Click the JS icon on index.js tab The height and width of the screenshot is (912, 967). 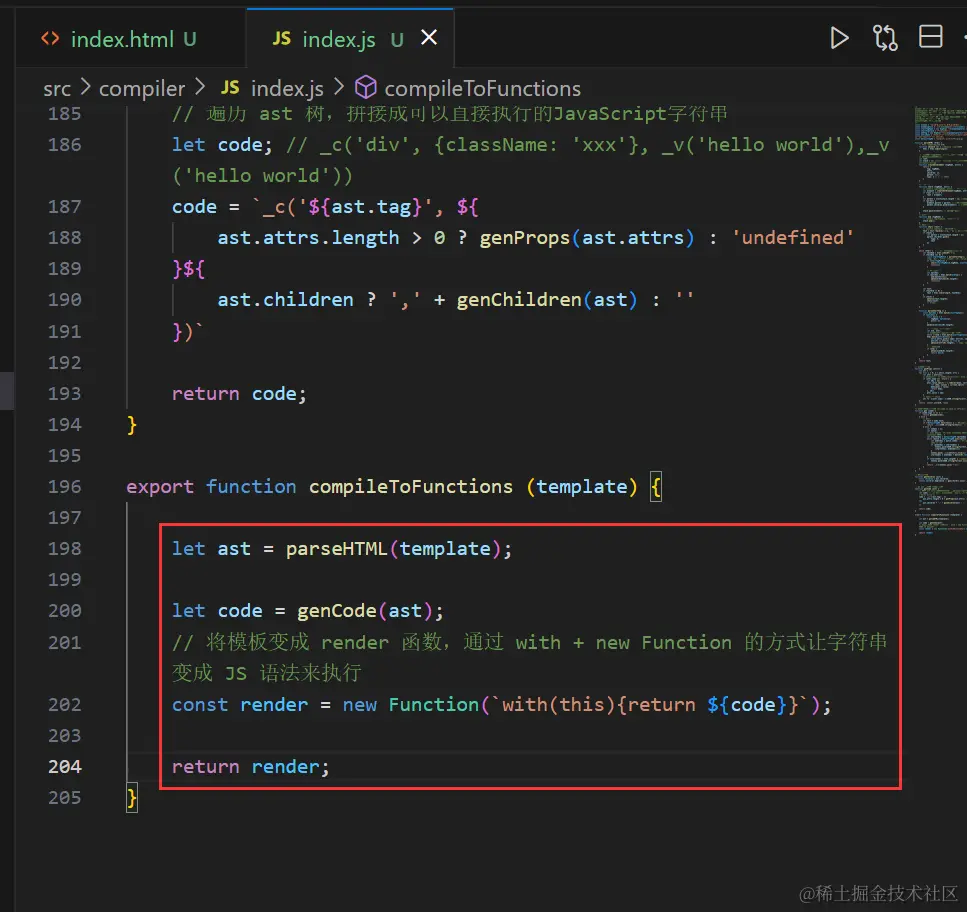[281, 39]
